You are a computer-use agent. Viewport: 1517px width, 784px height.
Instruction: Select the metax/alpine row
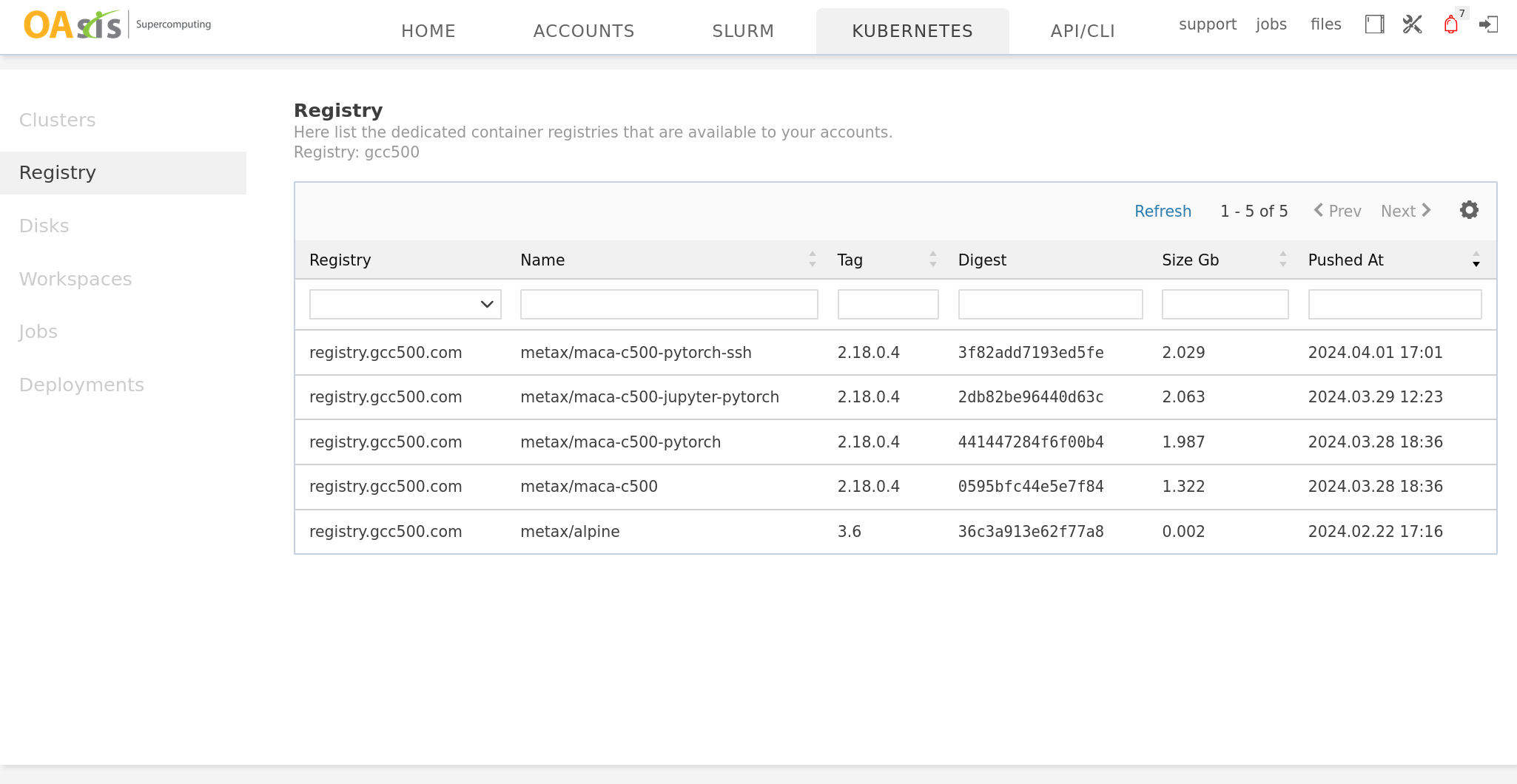[x=895, y=532]
